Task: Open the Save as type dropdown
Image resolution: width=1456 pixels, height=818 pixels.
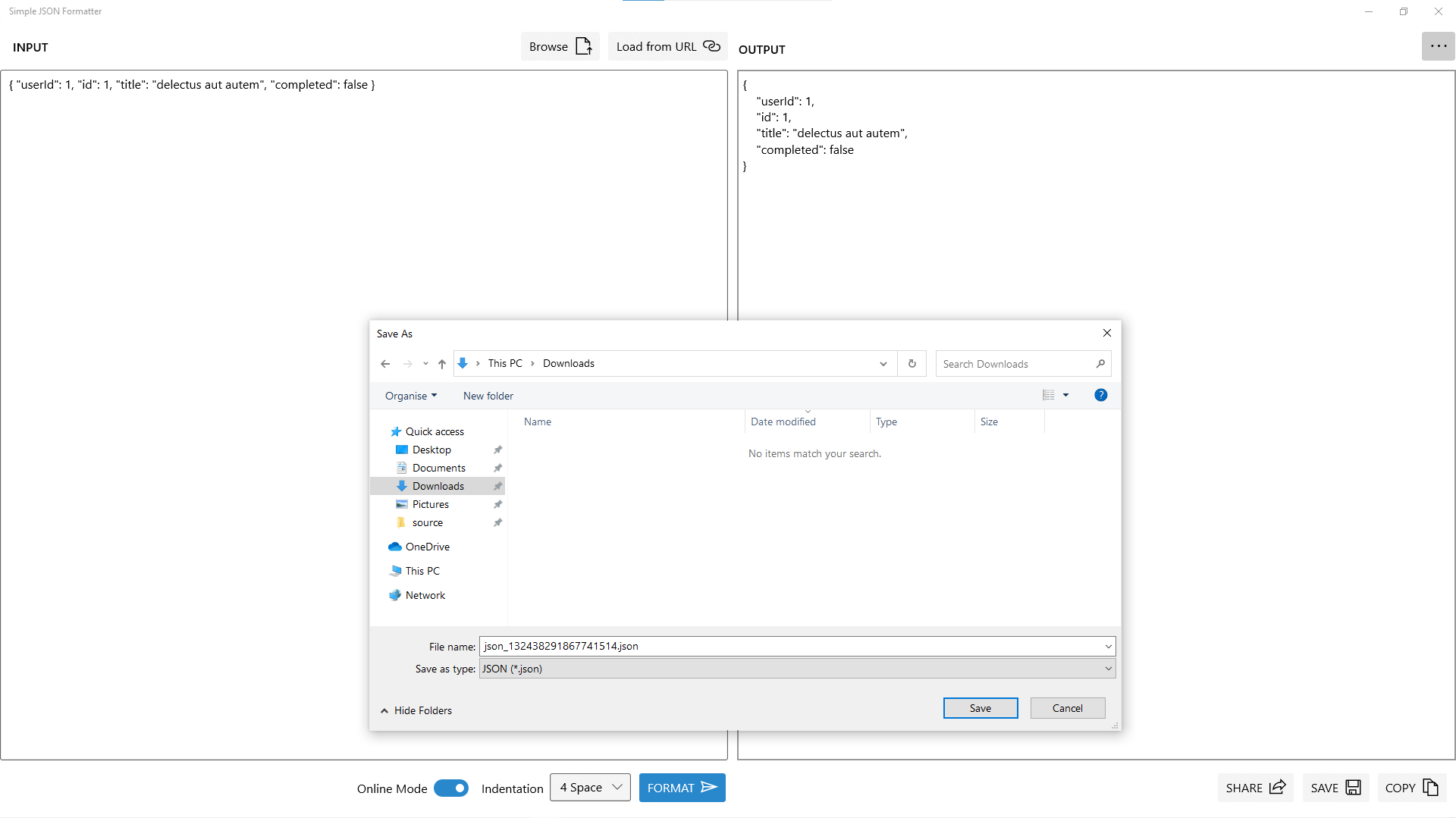Action: (x=797, y=669)
